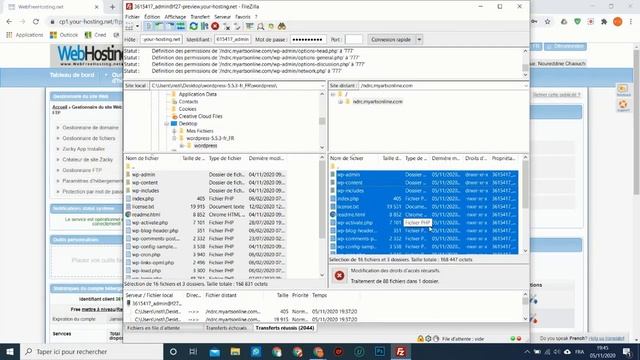640x360 pixels.
Task: Click Tableau de bord in browser navigation
Action: pos(72,75)
